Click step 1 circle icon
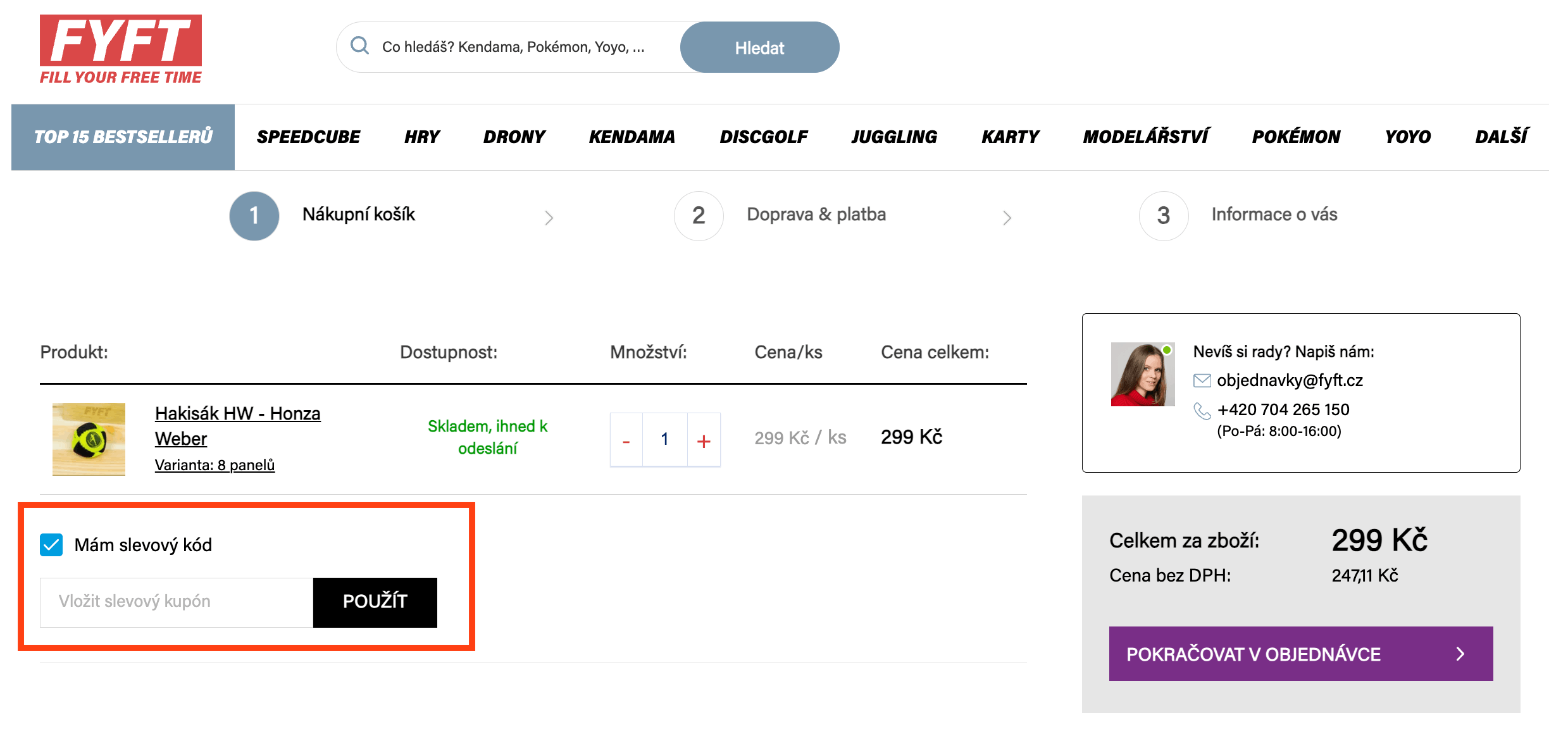The image size is (1568, 729). pos(254,216)
